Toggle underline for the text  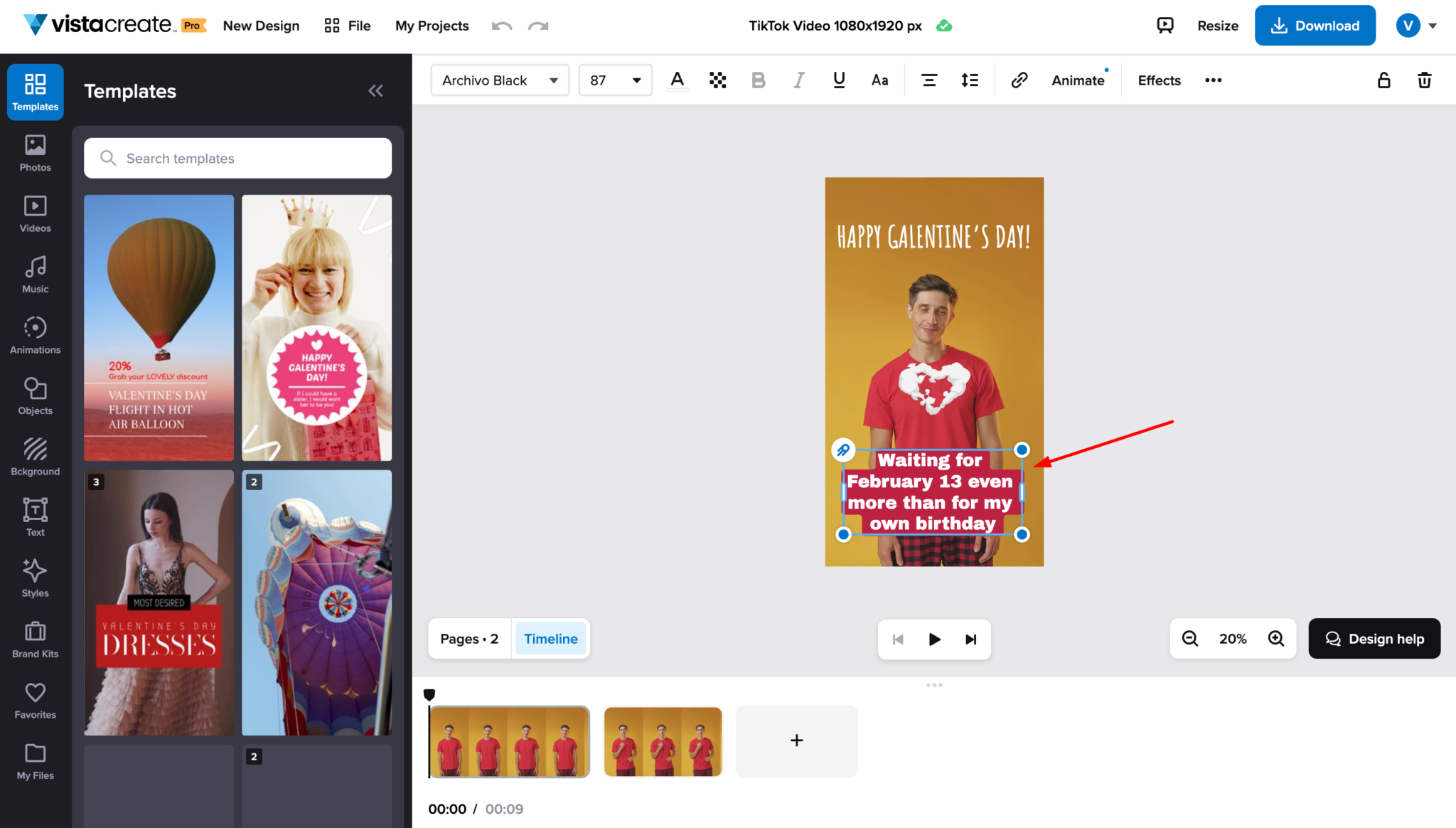[x=839, y=80]
